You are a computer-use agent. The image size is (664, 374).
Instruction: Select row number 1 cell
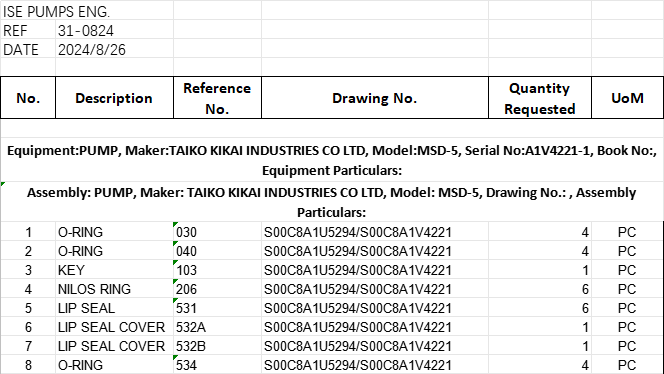pos(28,232)
